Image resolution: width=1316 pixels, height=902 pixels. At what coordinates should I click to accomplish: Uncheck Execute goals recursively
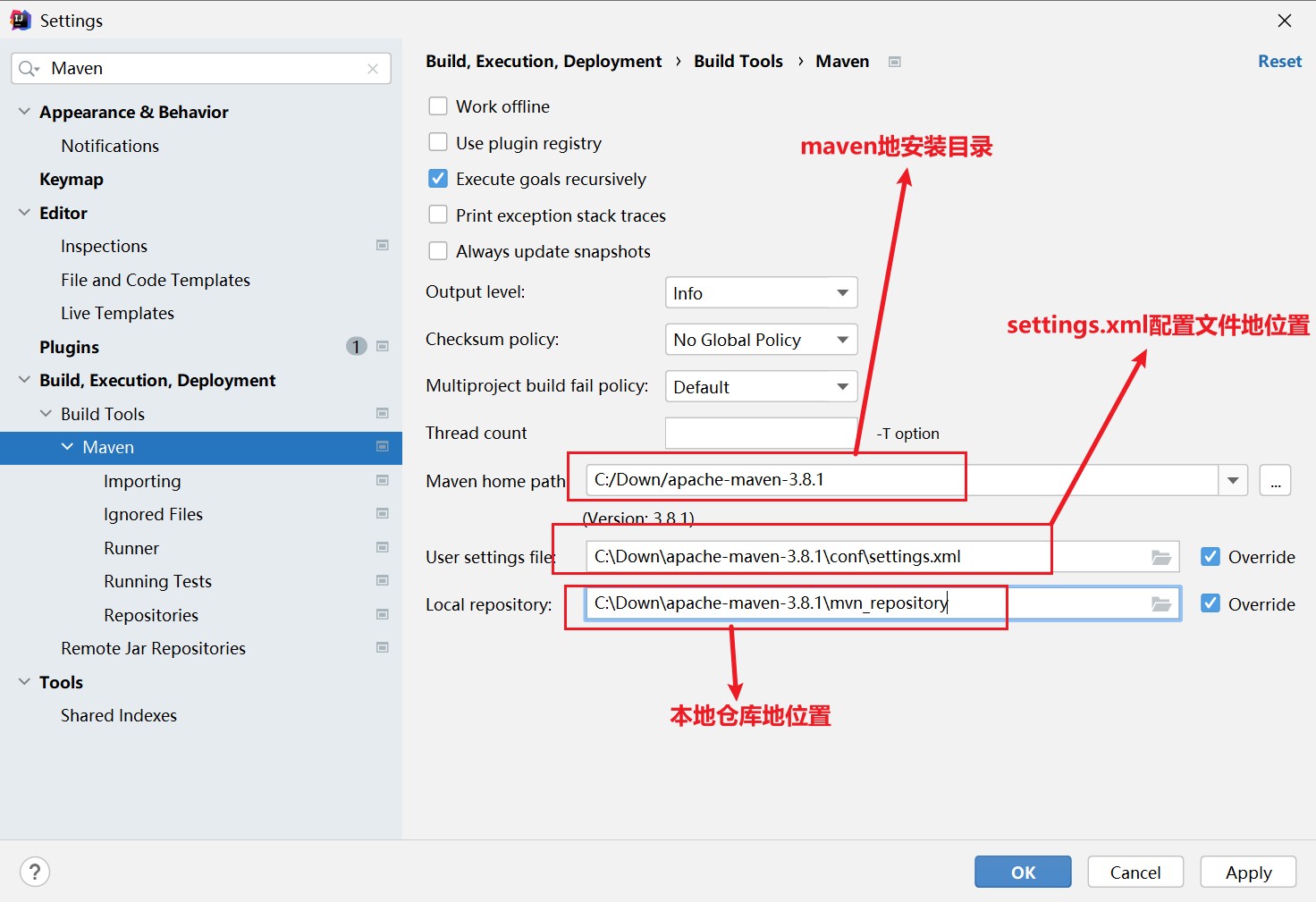click(438, 179)
